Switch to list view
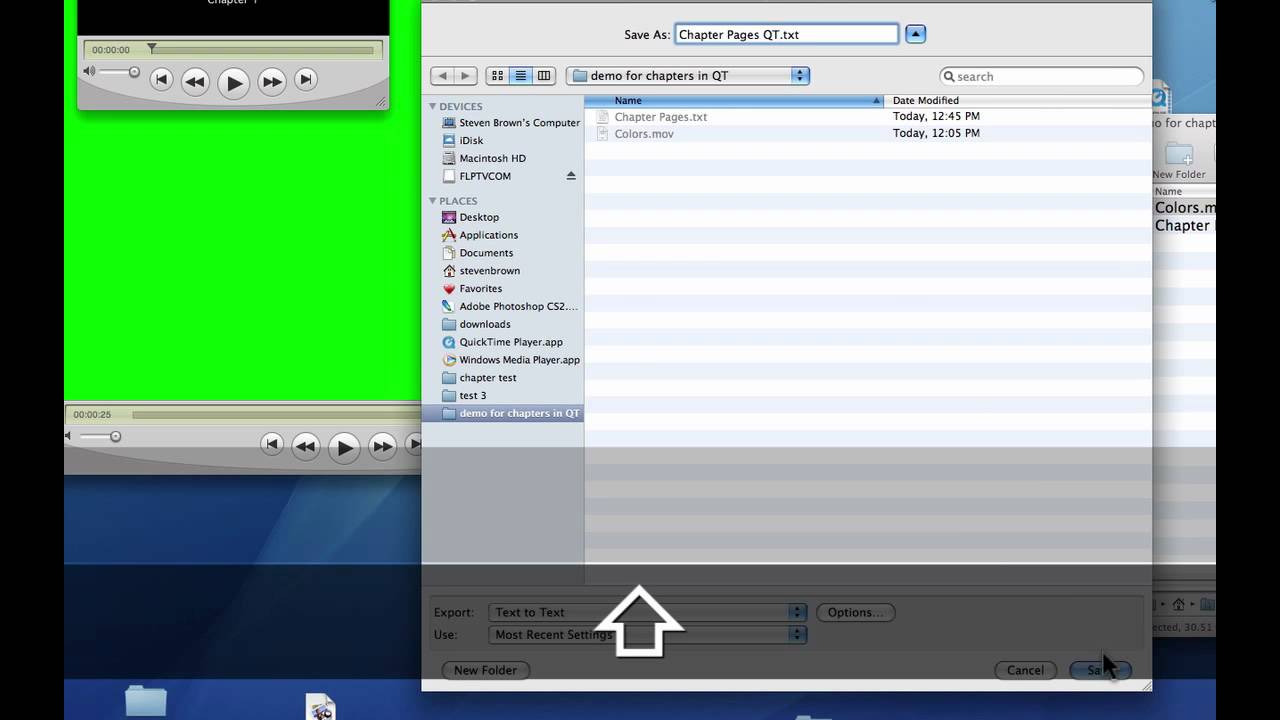This screenshot has height=720, width=1280. tap(520, 76)
